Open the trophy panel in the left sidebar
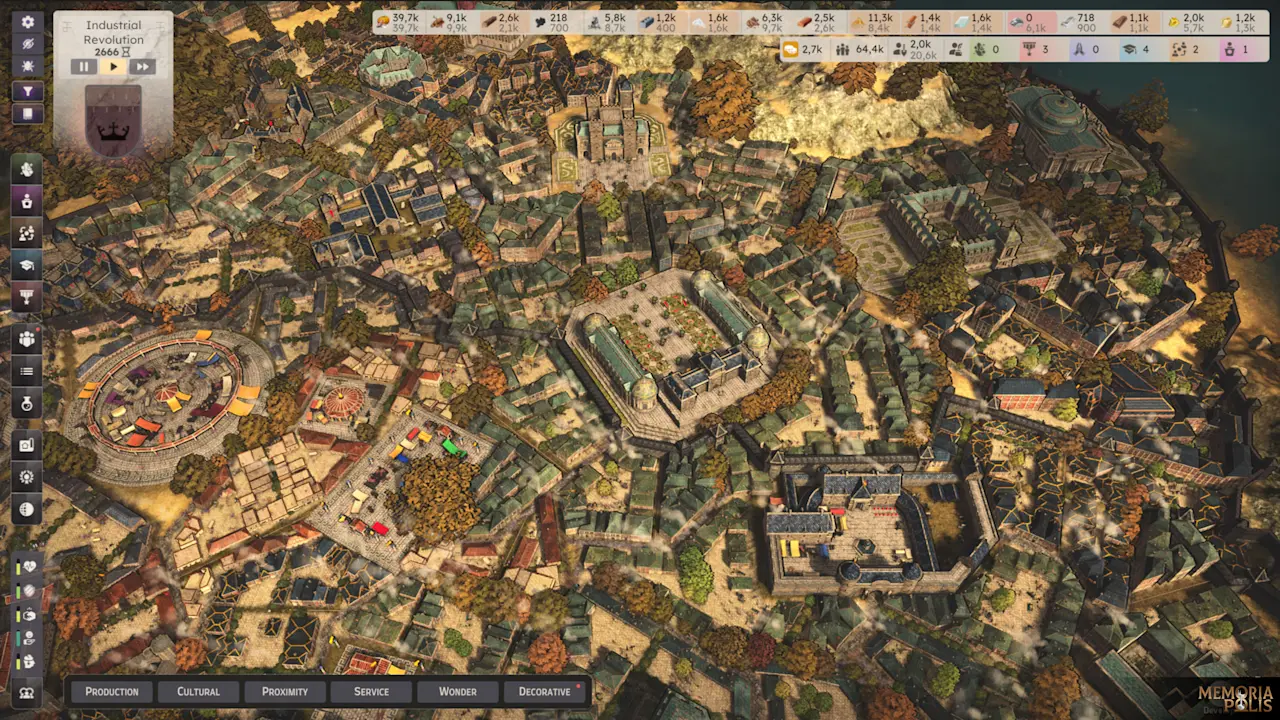Screen dimensions: 1280x720 [27, 296]
